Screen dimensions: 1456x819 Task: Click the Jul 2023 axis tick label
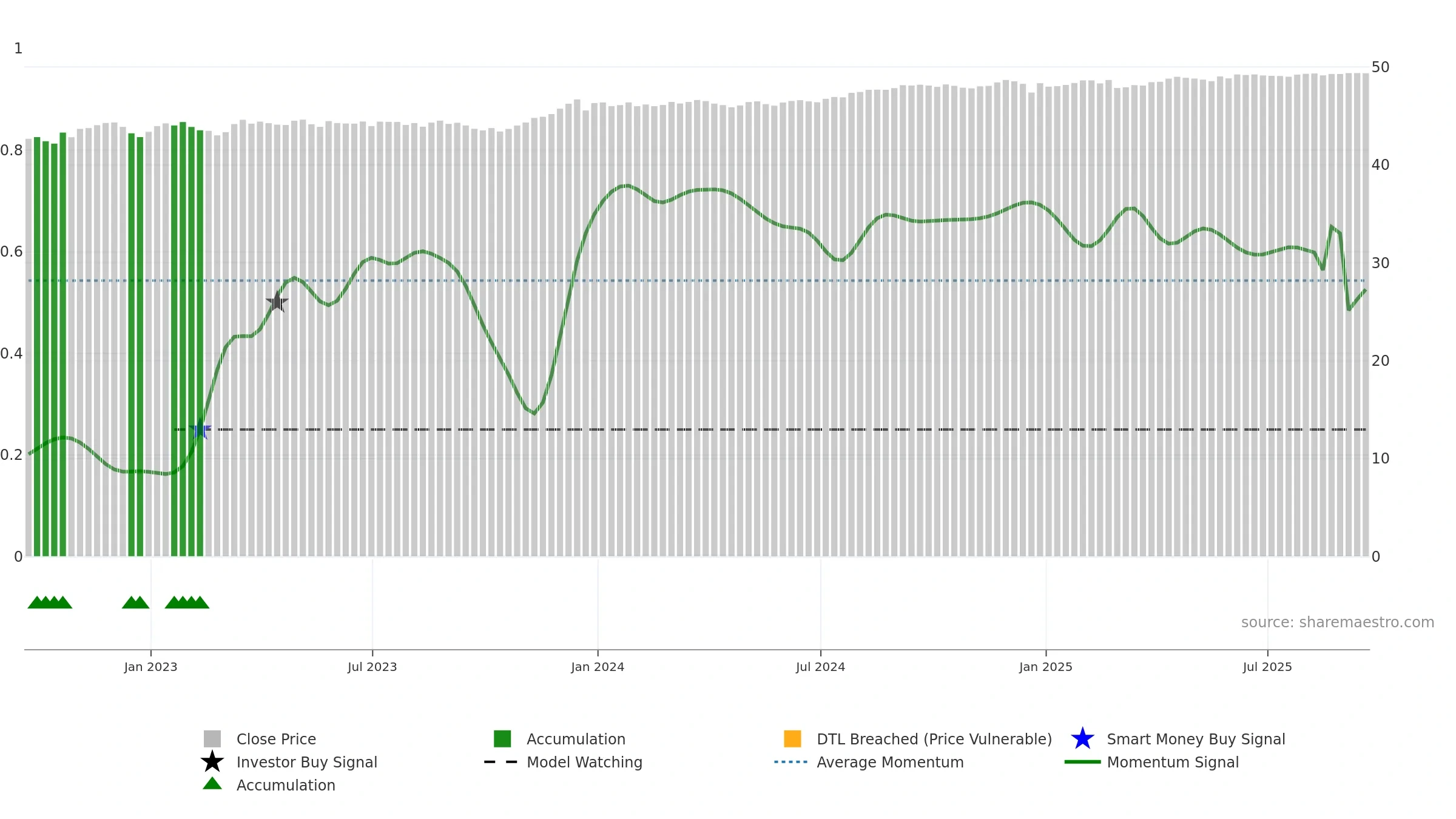372,667
